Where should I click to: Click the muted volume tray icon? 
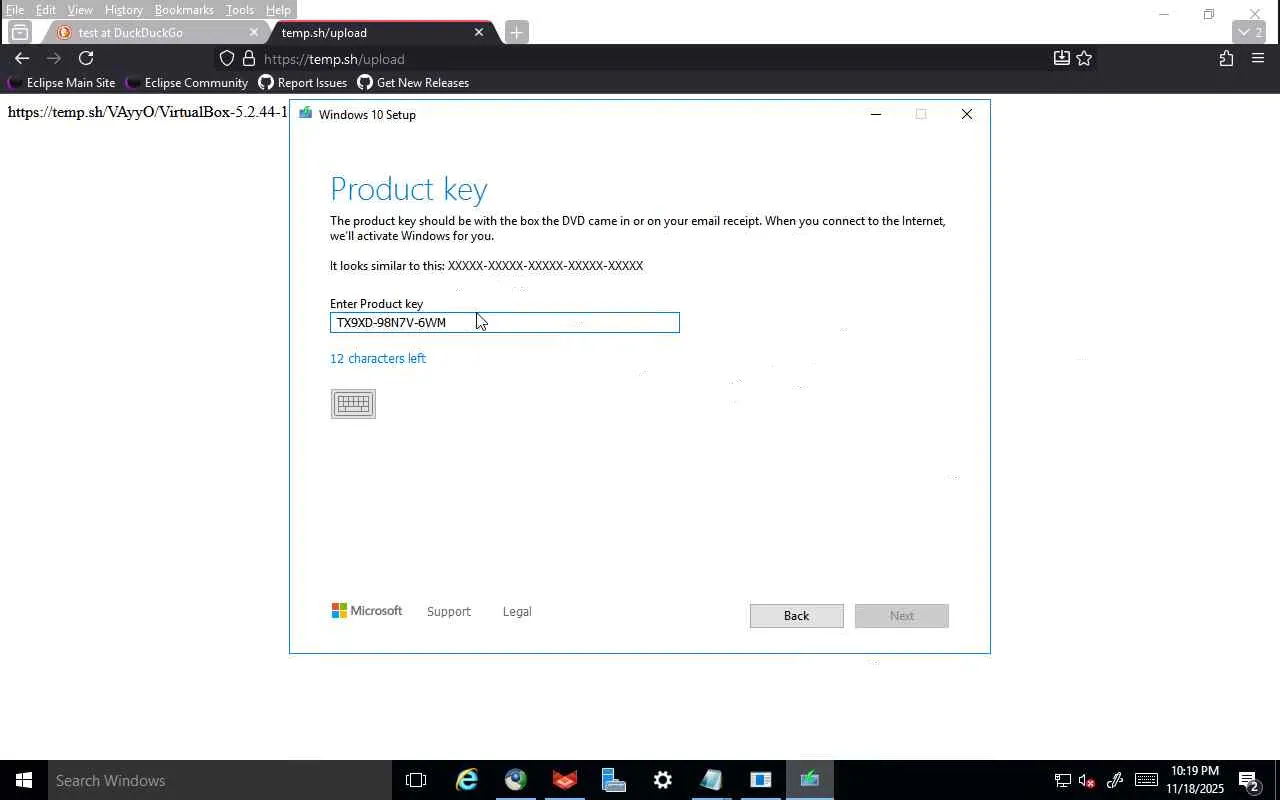pos(1087,781)
